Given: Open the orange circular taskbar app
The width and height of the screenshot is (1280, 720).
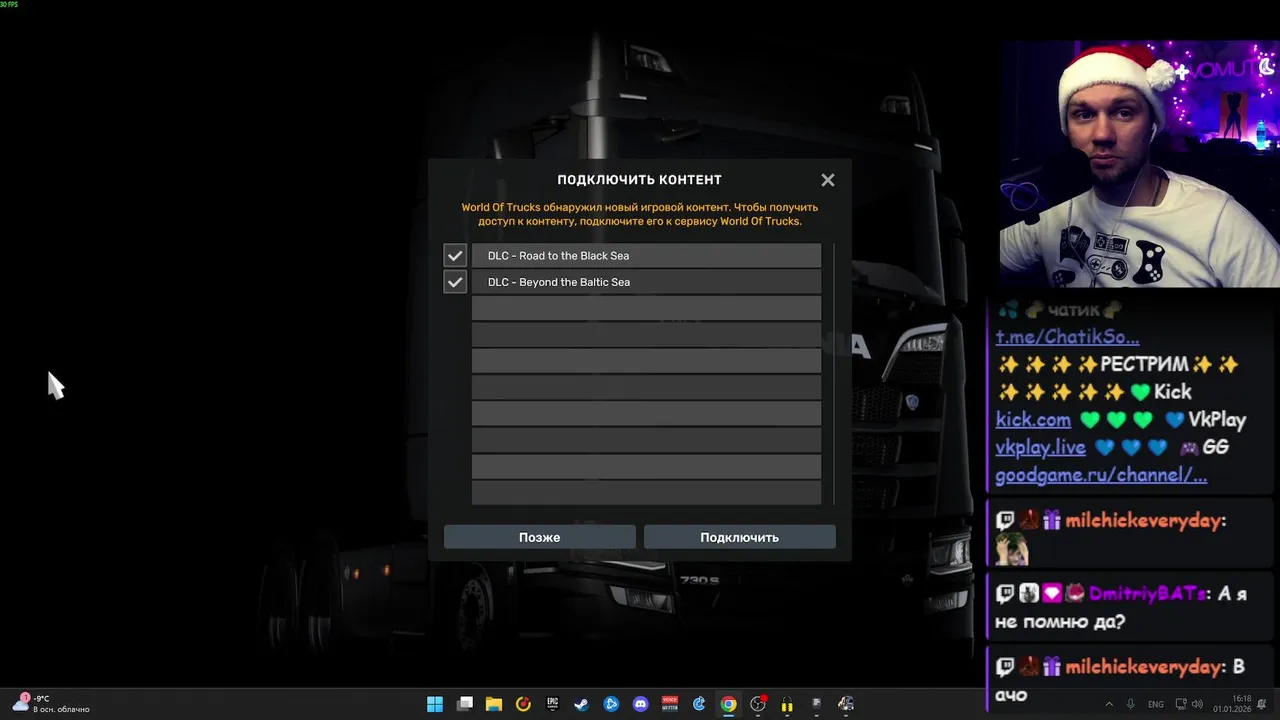Looking at the screenshot, I should 523,704.
